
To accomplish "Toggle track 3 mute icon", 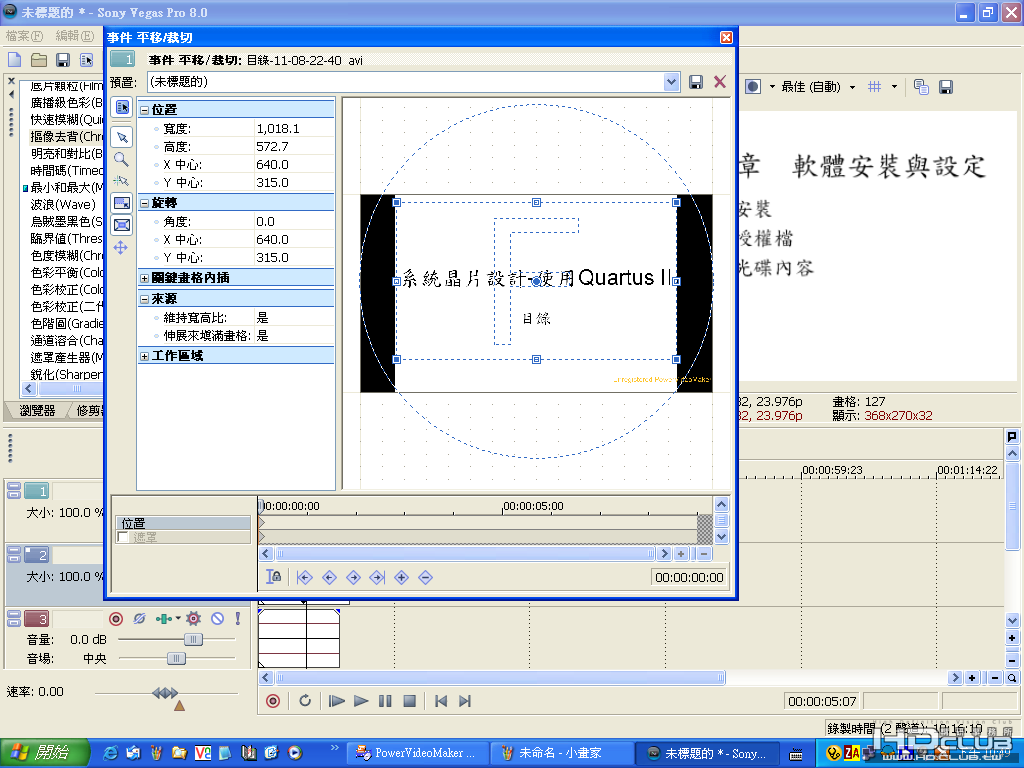I will point(217,618).
